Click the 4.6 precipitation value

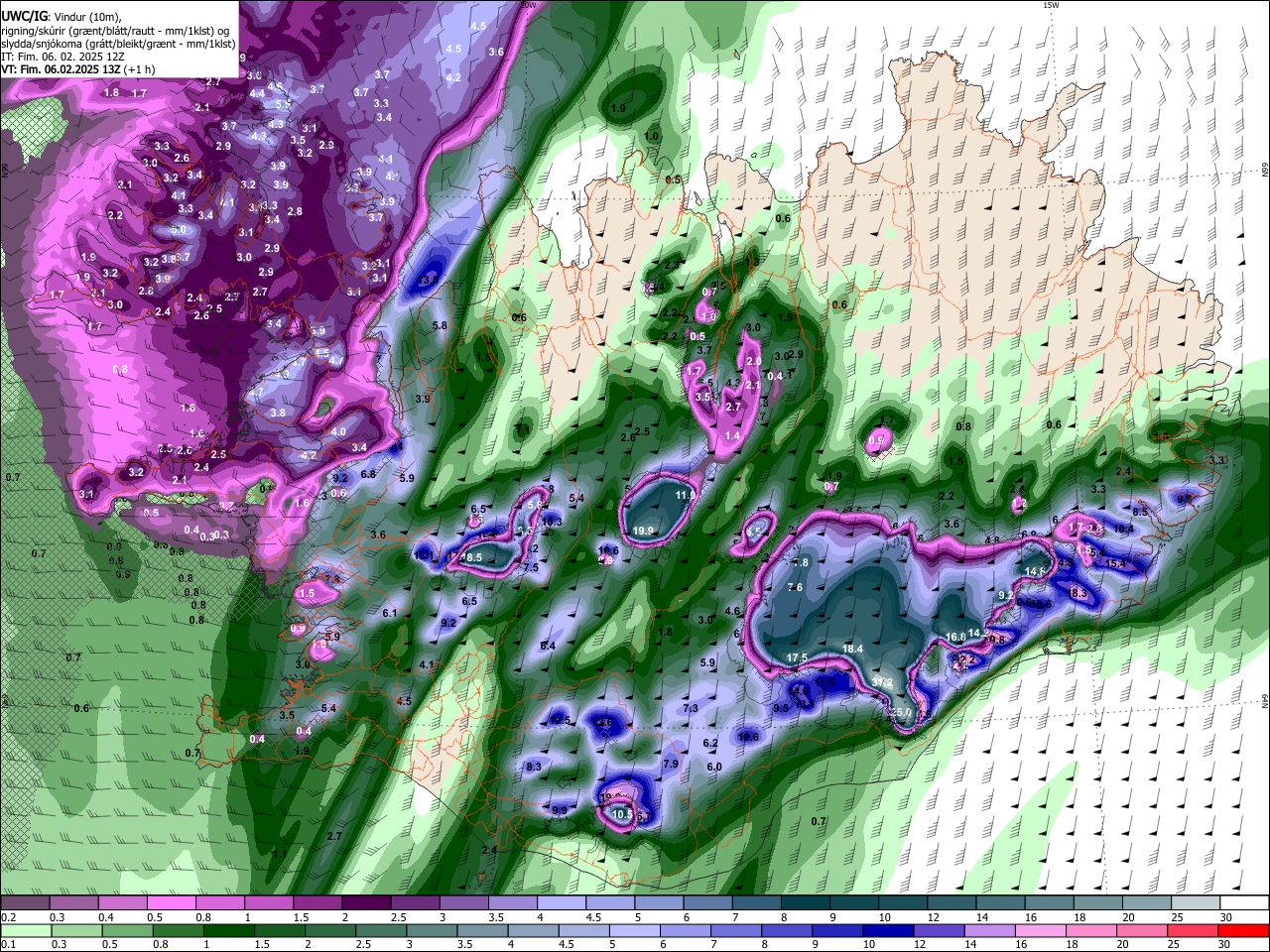pos(733,611)
